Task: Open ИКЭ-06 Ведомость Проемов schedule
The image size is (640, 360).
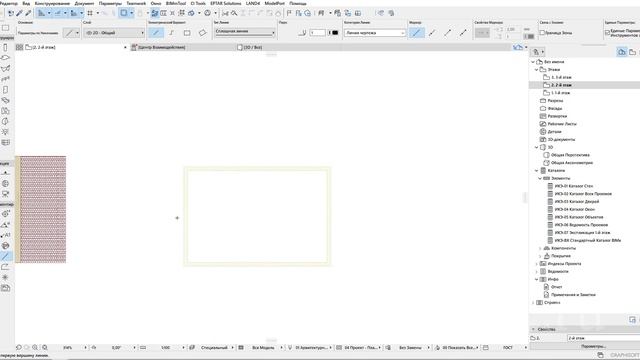Action: (581, 224)
